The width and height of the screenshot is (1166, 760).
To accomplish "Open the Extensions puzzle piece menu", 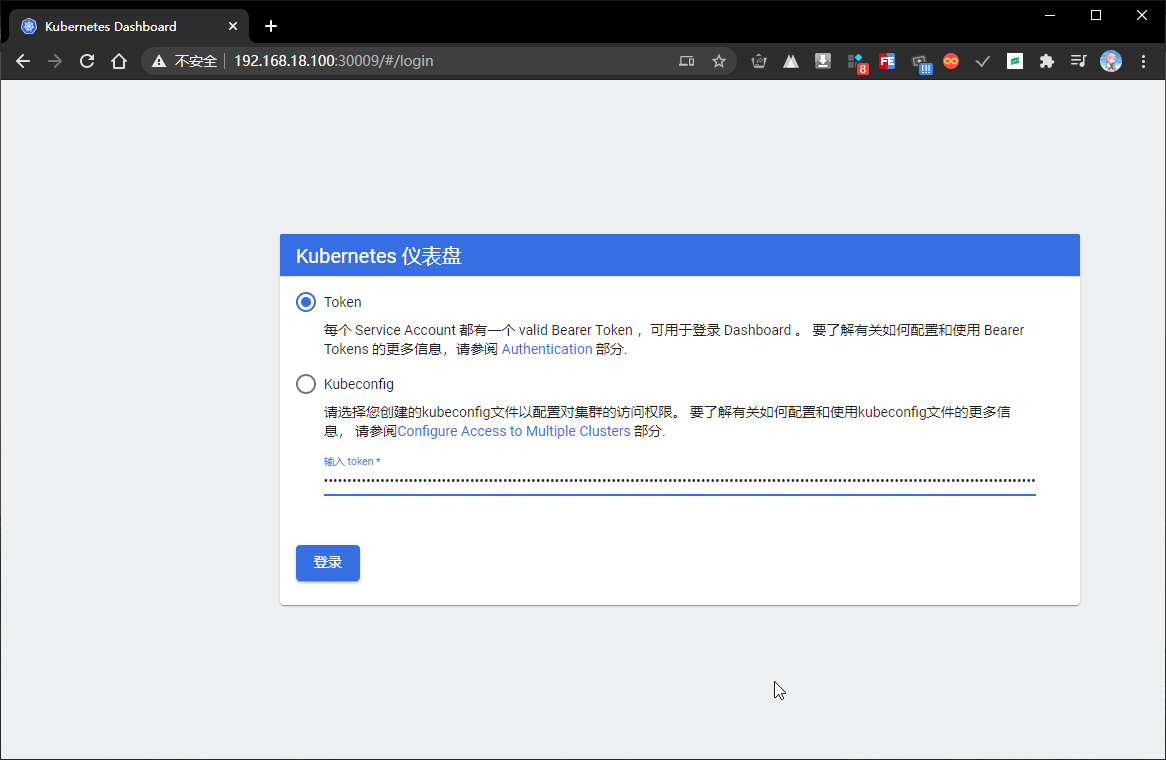I will (x=1046, y=61).
